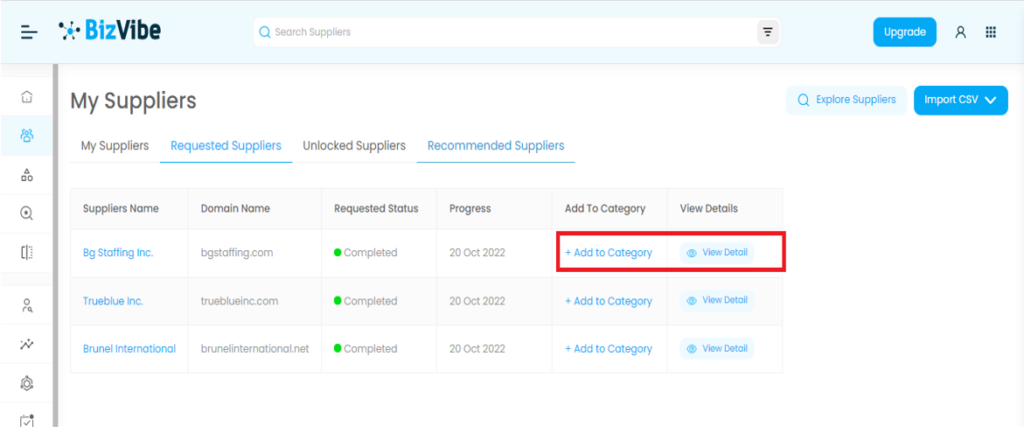This screenshot has height=433, width=1024.
Task: Click View Detail for Brunel International
Action: tap(717, 349)
